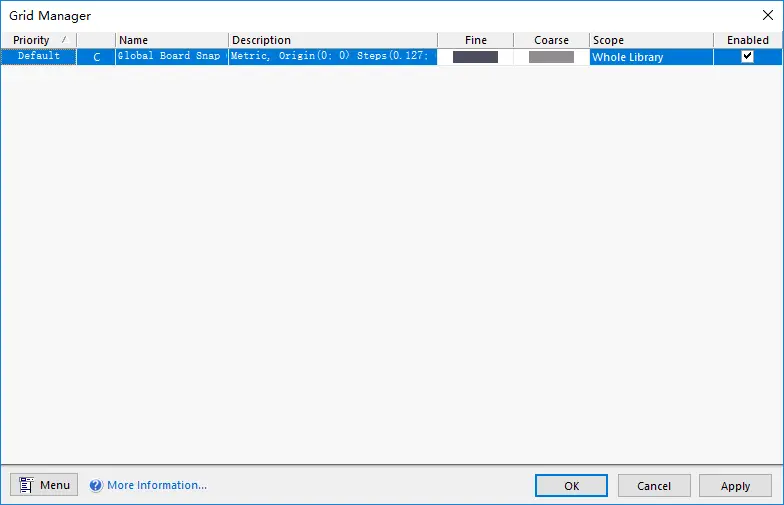This screenshot has height=505, width=784.
Task: Click Apply to save grid changes
Action: (x=735, y=486)
